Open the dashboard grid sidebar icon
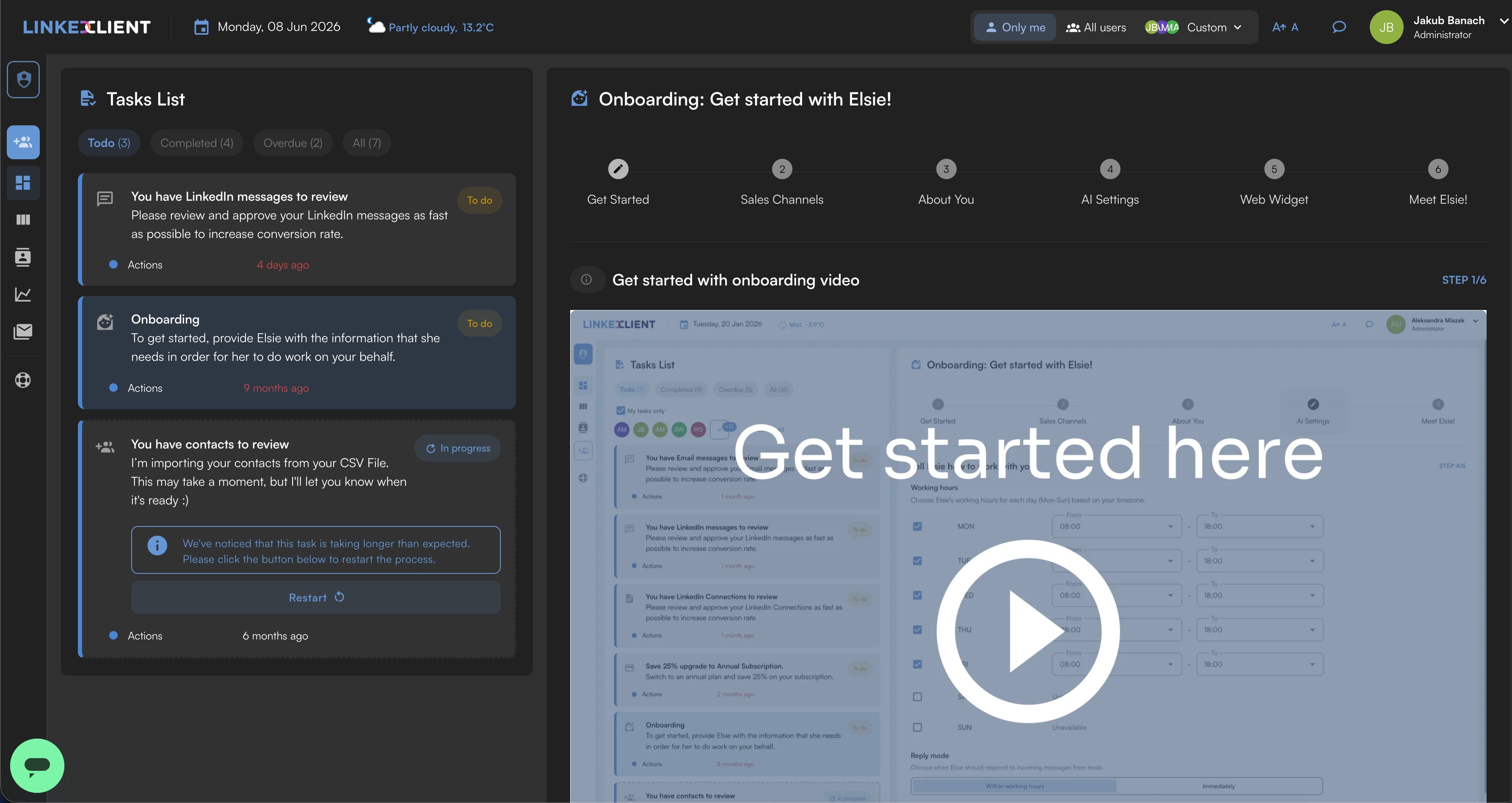The width and height of the screenshot is (1512, 803). [x=23, y=183]
